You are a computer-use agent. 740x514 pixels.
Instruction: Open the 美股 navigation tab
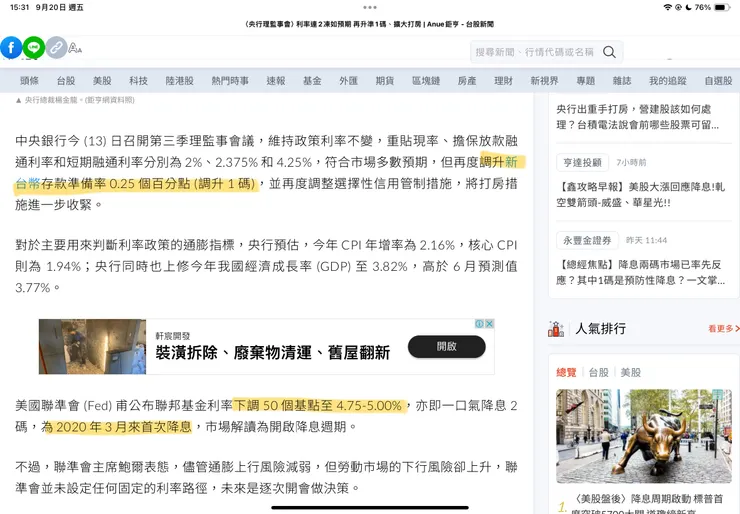[x=102, y=81]
